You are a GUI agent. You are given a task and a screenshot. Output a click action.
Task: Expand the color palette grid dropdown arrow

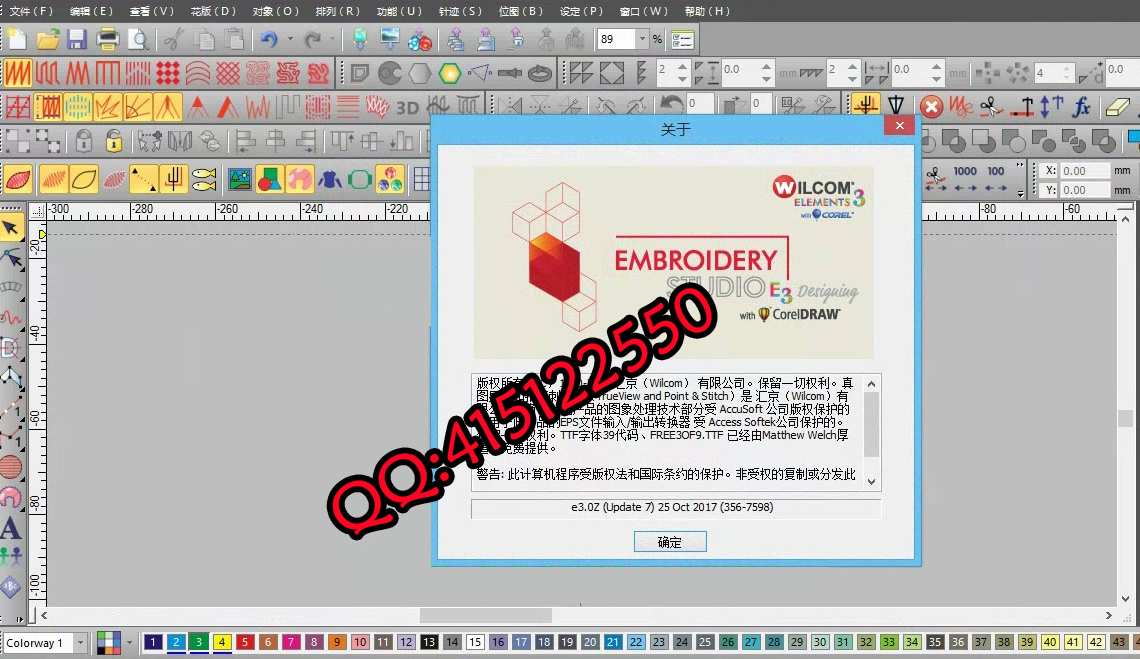[129, 643]
